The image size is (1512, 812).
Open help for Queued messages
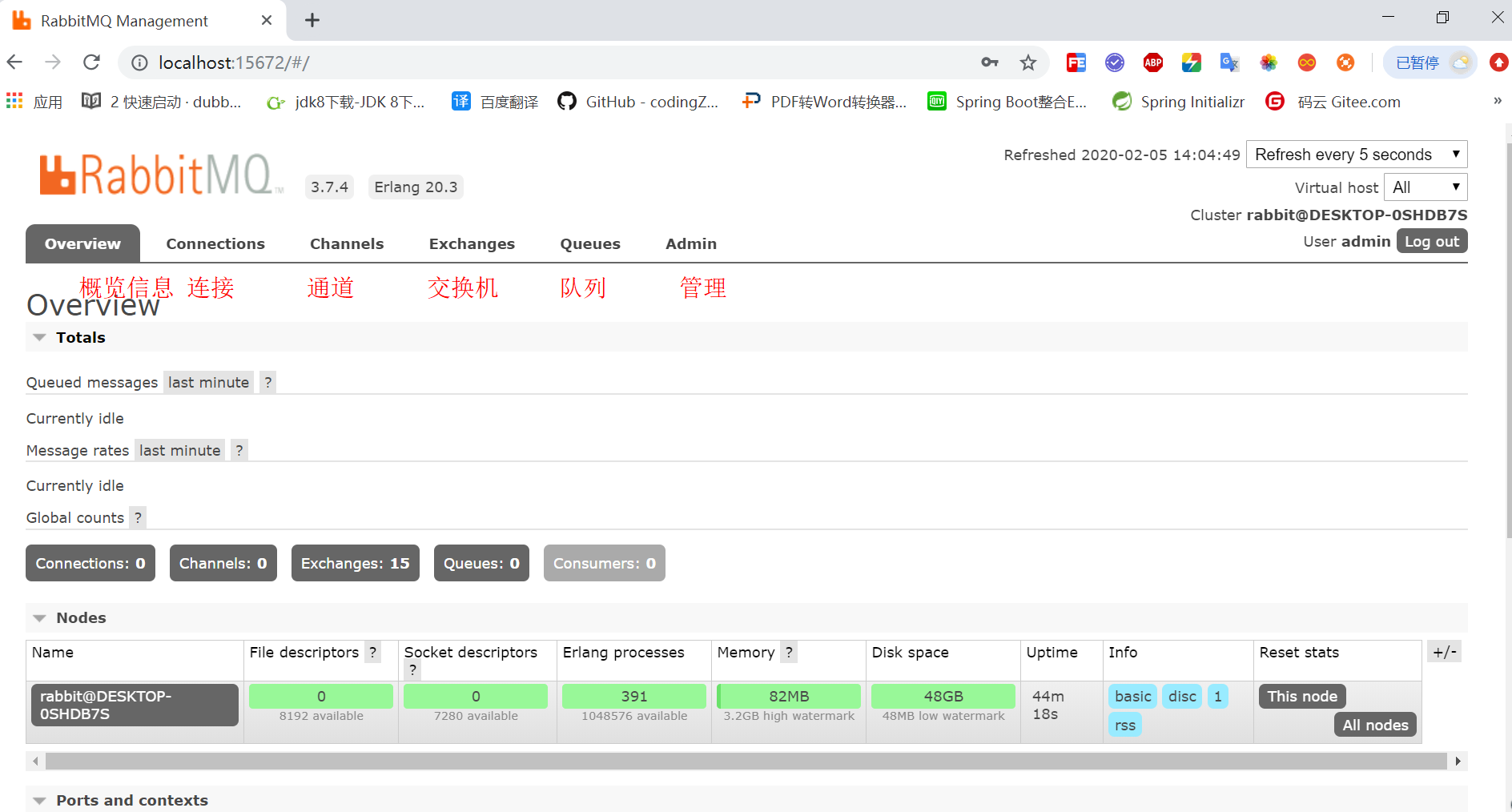[x=268, y=382]
